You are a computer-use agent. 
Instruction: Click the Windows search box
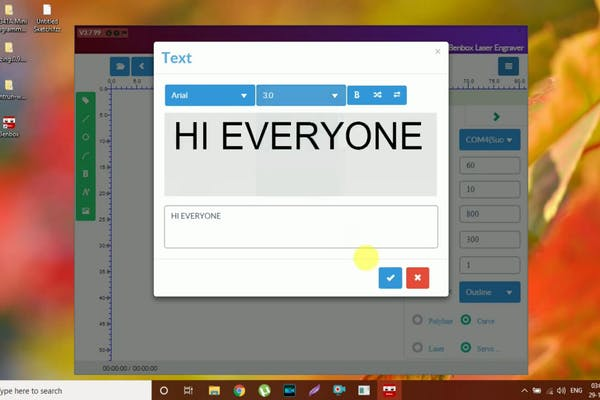[75, 391]
